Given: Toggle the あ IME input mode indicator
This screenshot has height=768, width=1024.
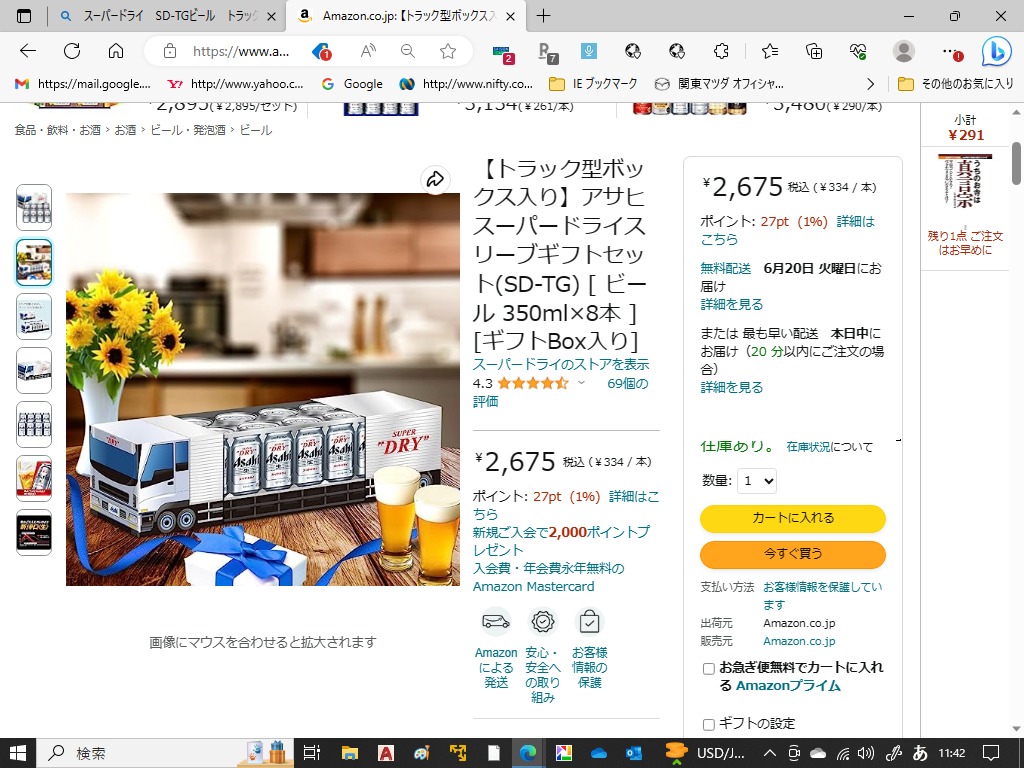Looking at the screenshot, I should click(920, 753).
